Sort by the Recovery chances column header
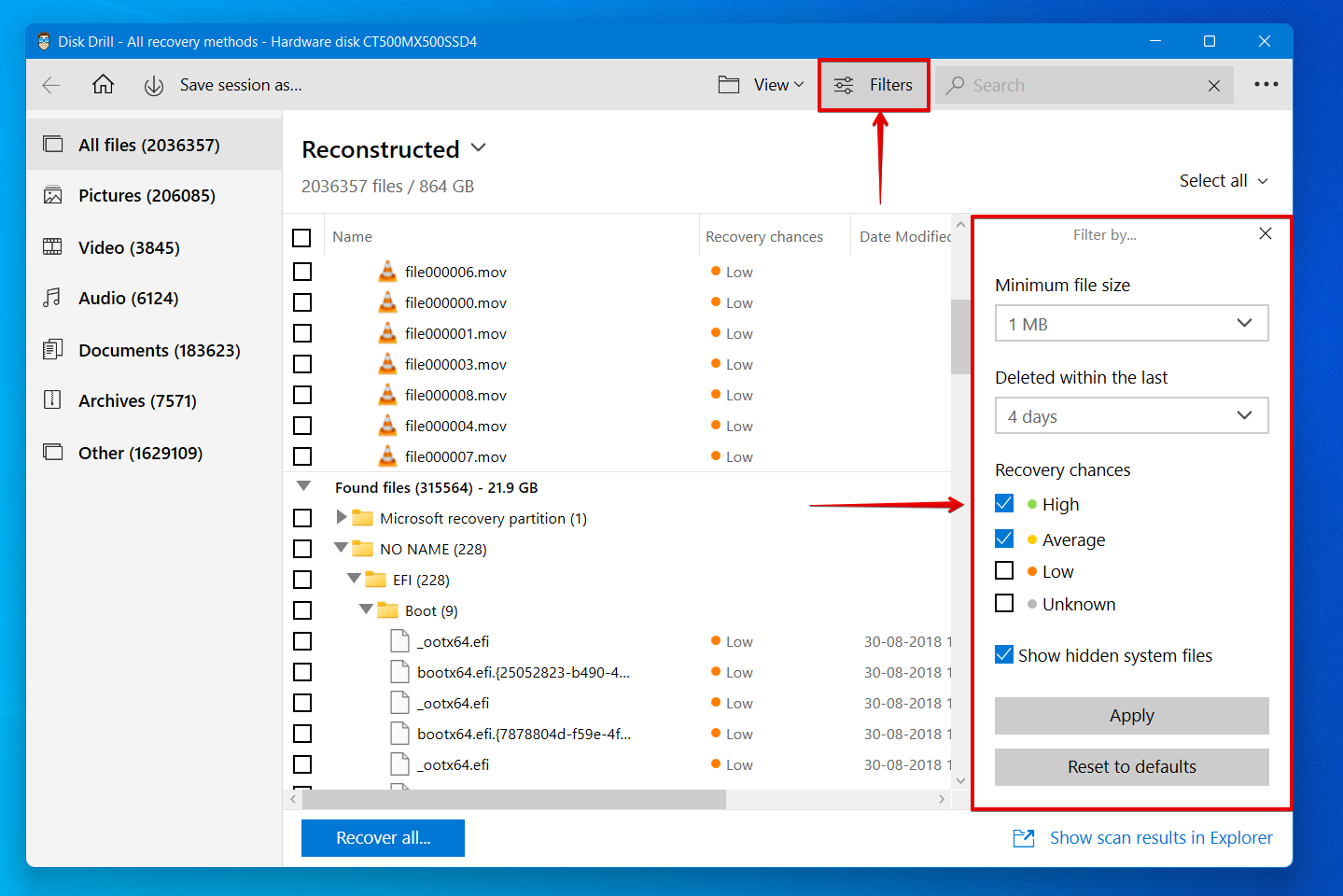The image size is (1343, 896). click(x=764, y=237)
